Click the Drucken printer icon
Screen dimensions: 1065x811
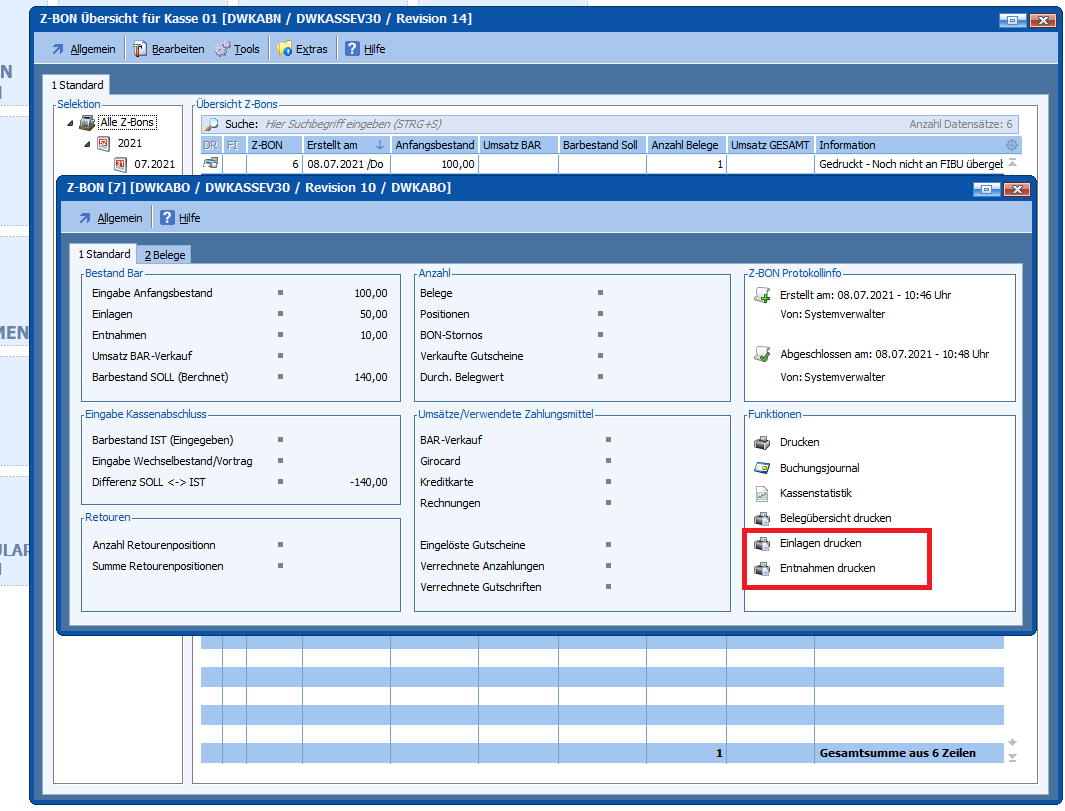point(762,442)
